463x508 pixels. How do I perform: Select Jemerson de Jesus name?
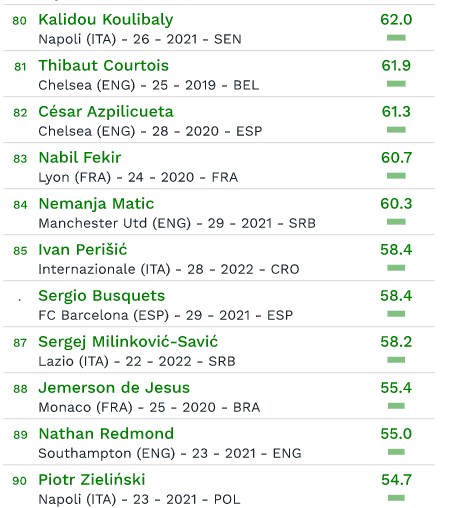[114, 388]
